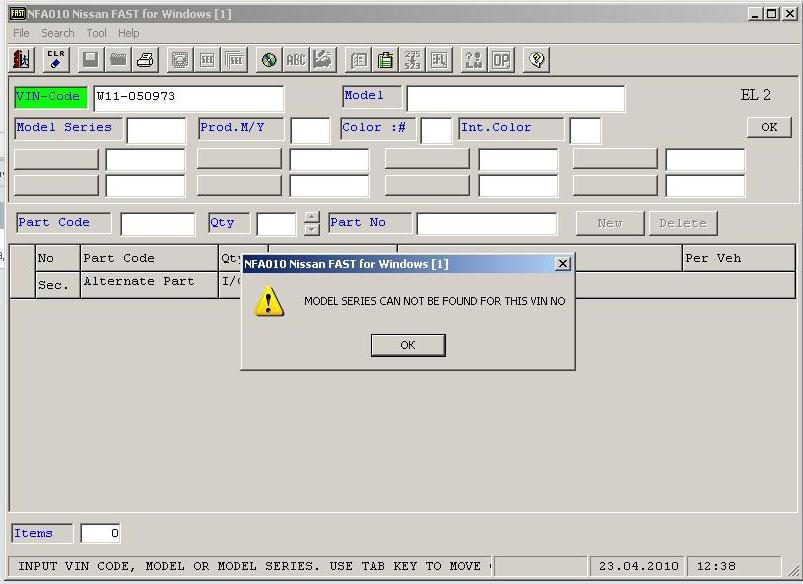The width and height of the screenshot is (803, 584).
Task: Click the stacked multi-SEC sections icon
Action: coord(234,60)
